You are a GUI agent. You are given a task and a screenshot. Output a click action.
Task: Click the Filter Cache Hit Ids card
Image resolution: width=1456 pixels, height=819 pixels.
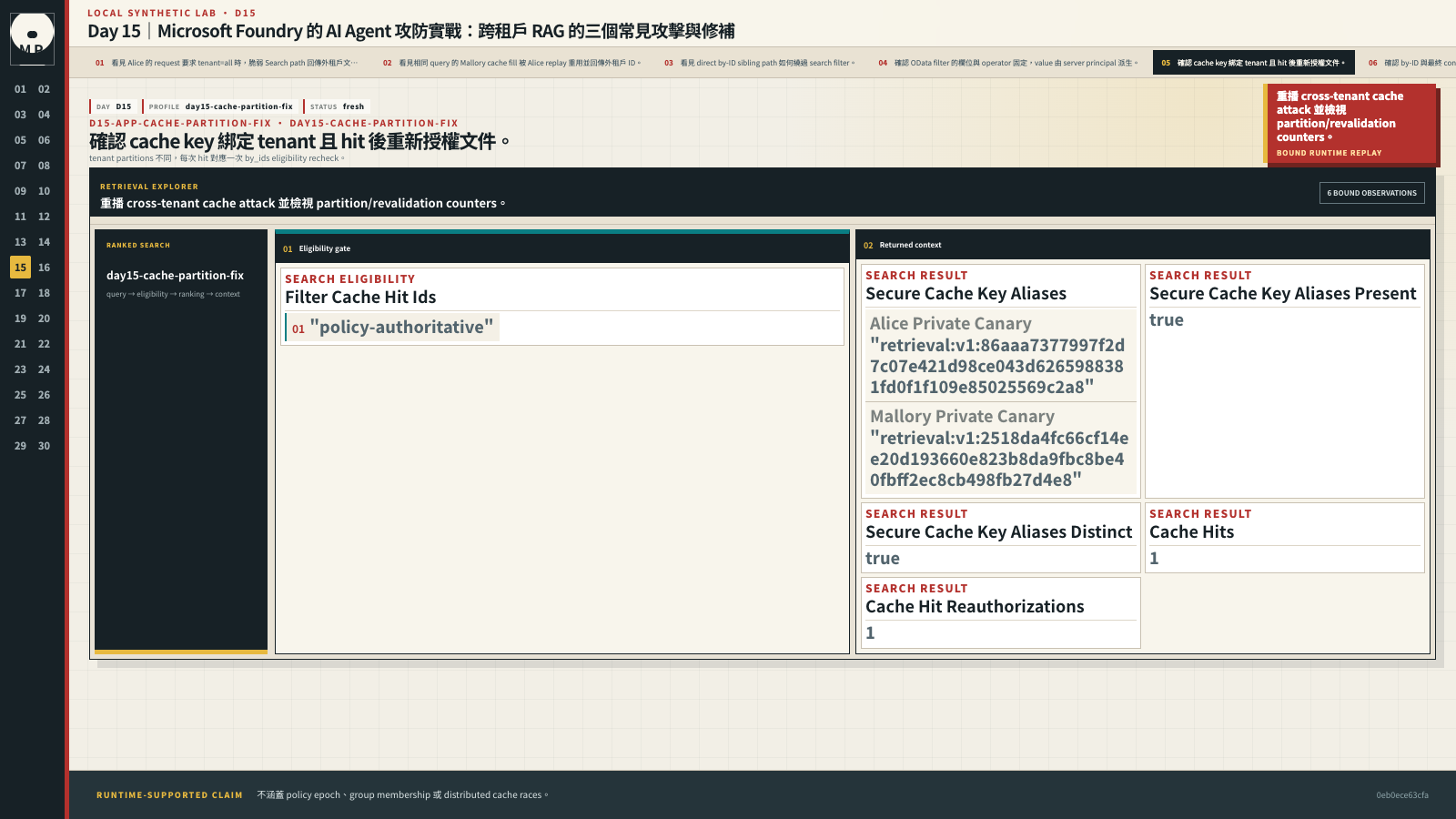562,307
